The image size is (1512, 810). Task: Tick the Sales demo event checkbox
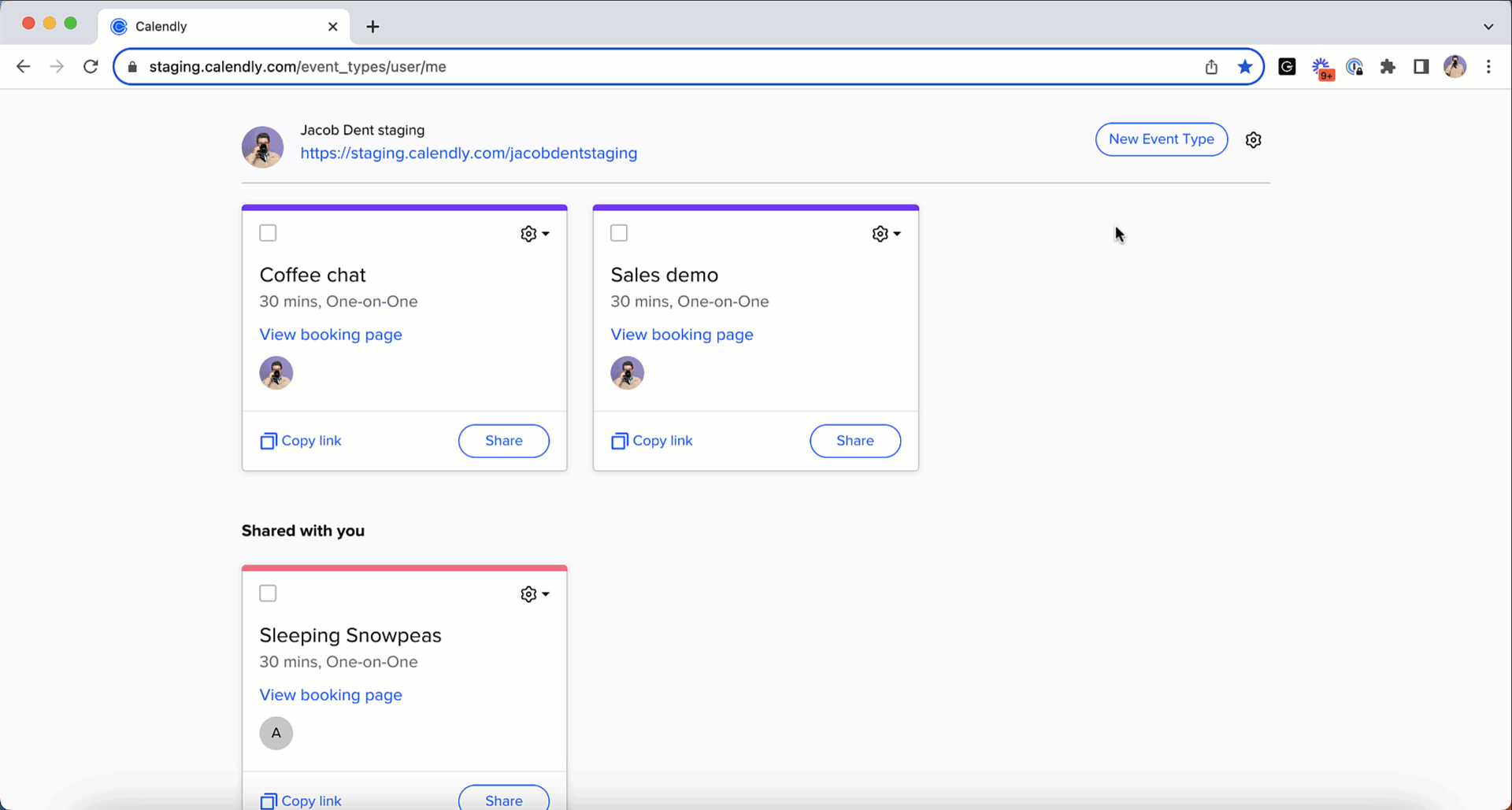point(620,233)
